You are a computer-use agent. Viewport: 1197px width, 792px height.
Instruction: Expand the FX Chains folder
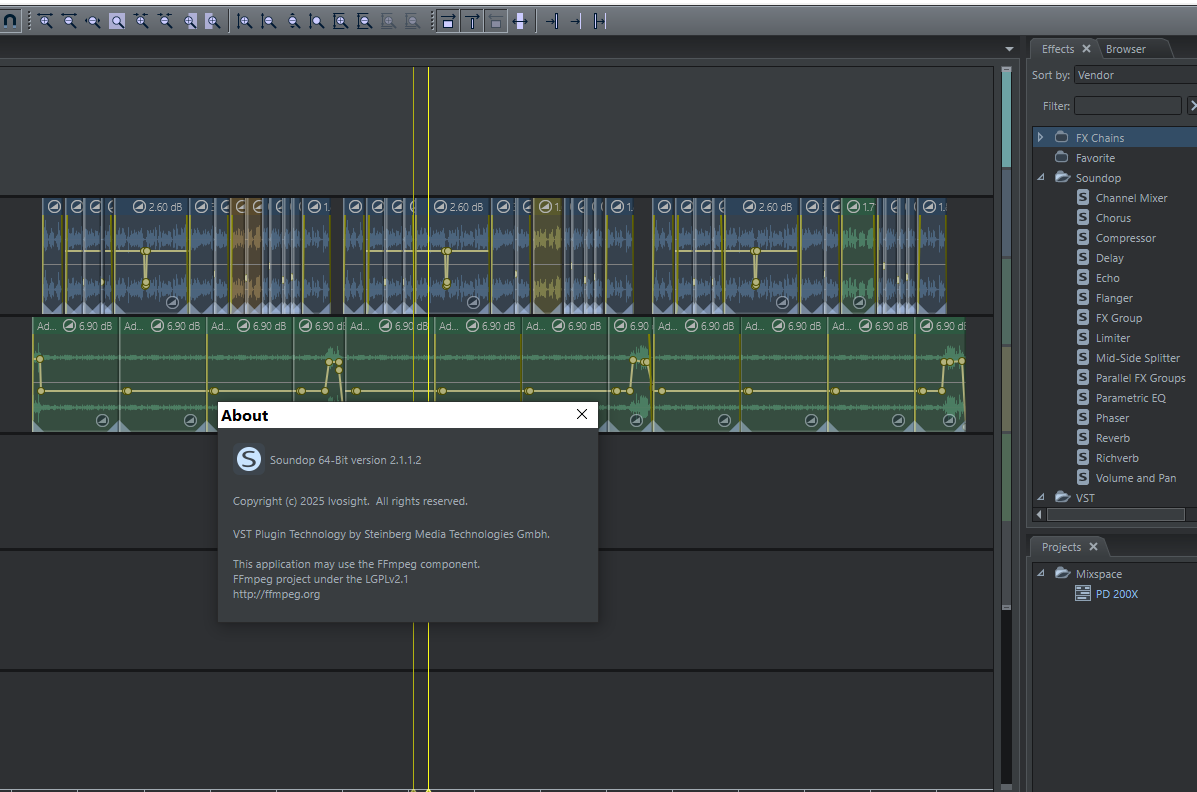point(1040,137)
